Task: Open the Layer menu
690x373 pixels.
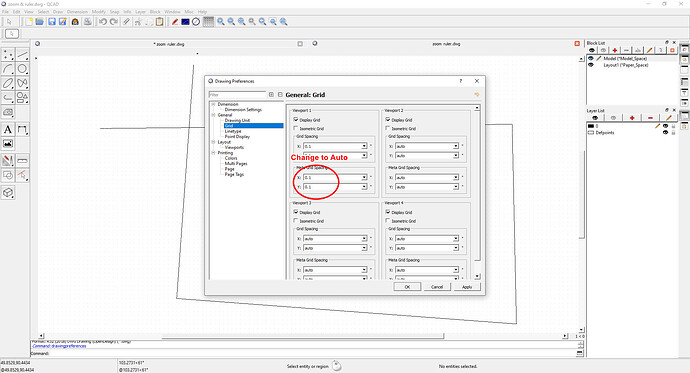Action: point(140,12)
